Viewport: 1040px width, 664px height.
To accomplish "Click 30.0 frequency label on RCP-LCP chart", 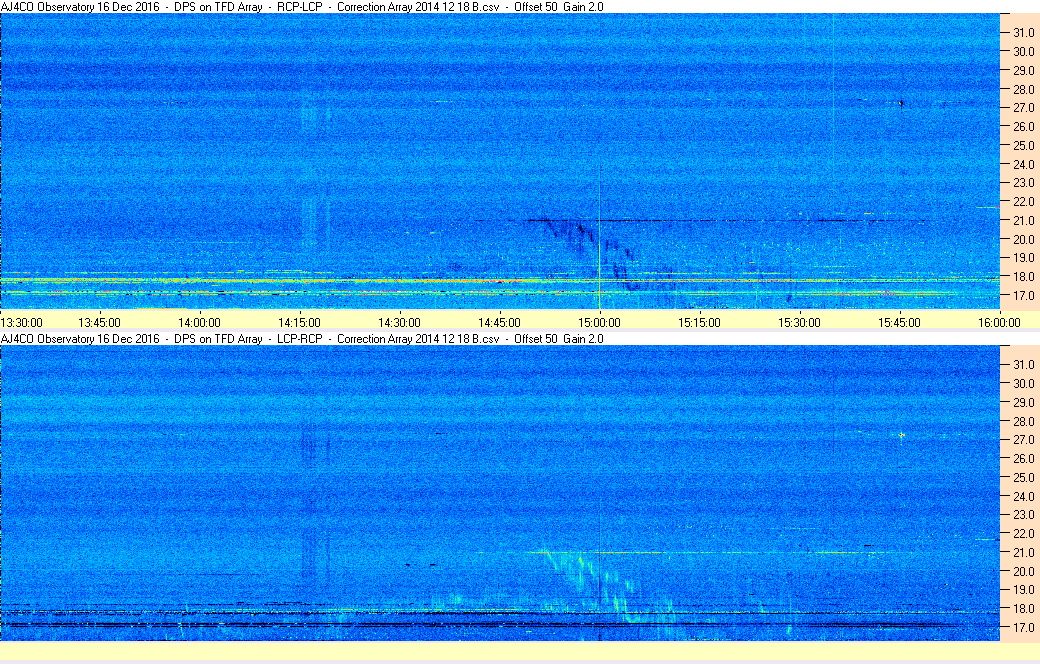I will pyautogui.click(x=1023, y=51).
